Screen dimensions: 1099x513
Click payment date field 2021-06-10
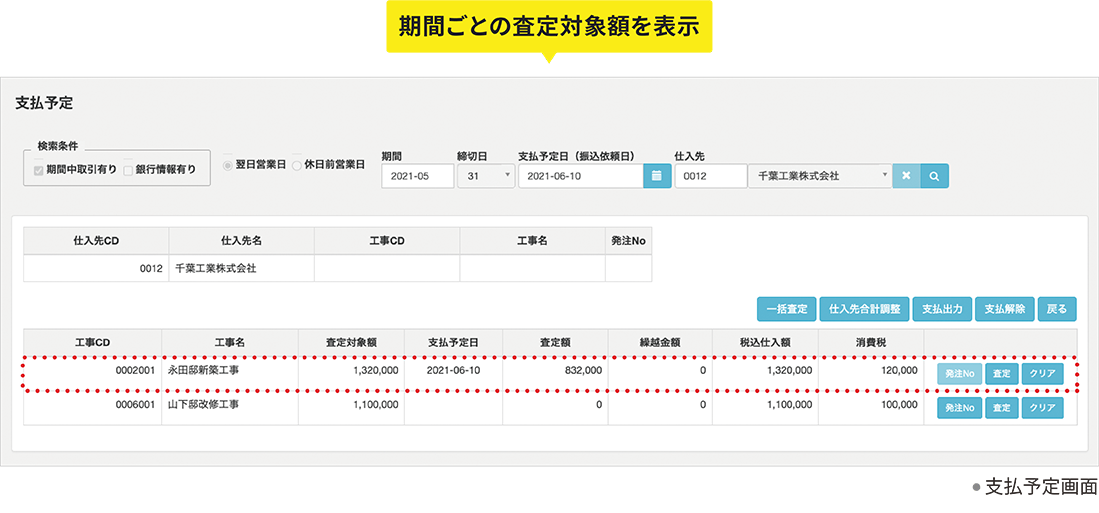(x=581, y=176)
